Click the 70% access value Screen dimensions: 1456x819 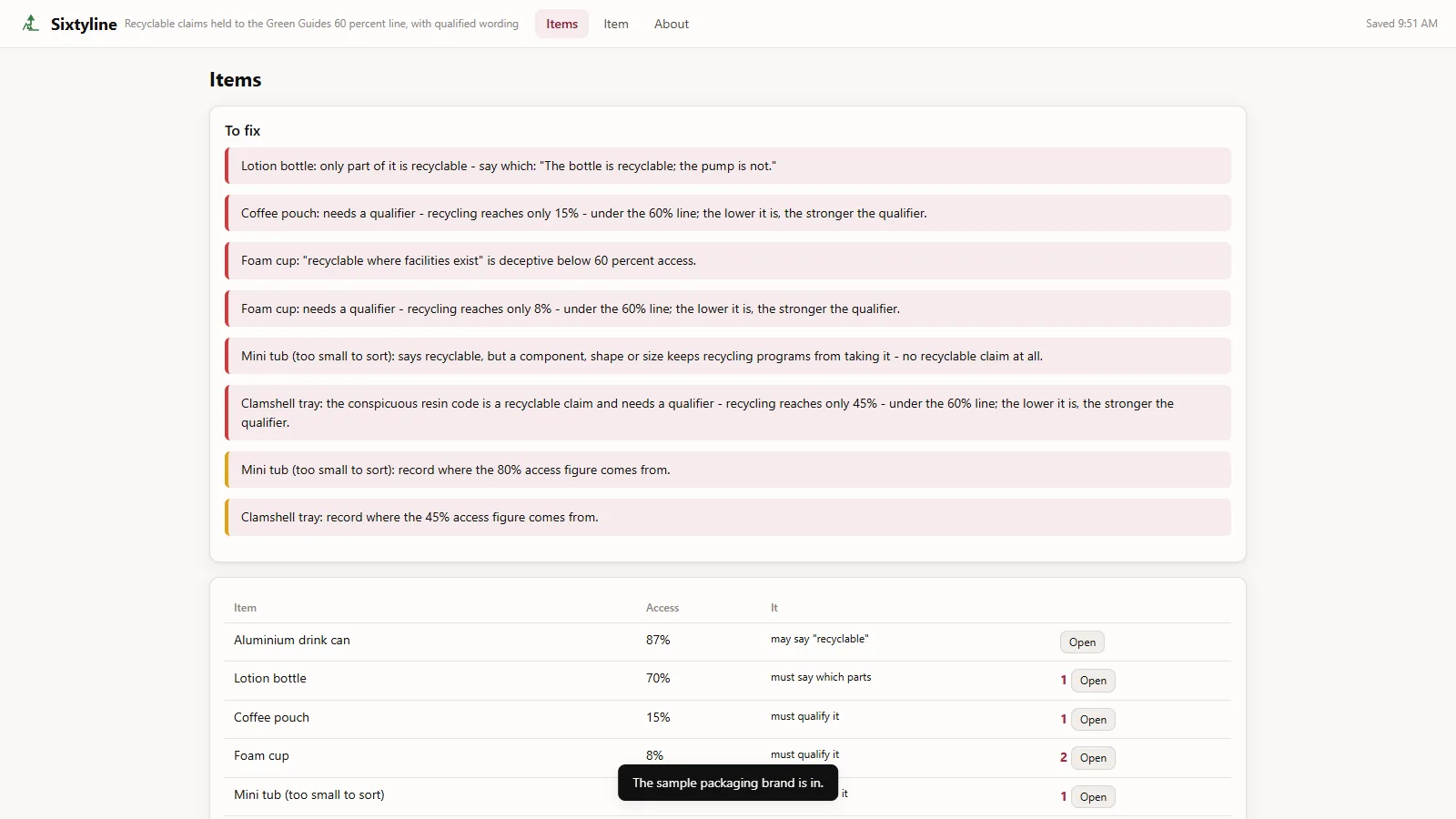coord(658,679)
